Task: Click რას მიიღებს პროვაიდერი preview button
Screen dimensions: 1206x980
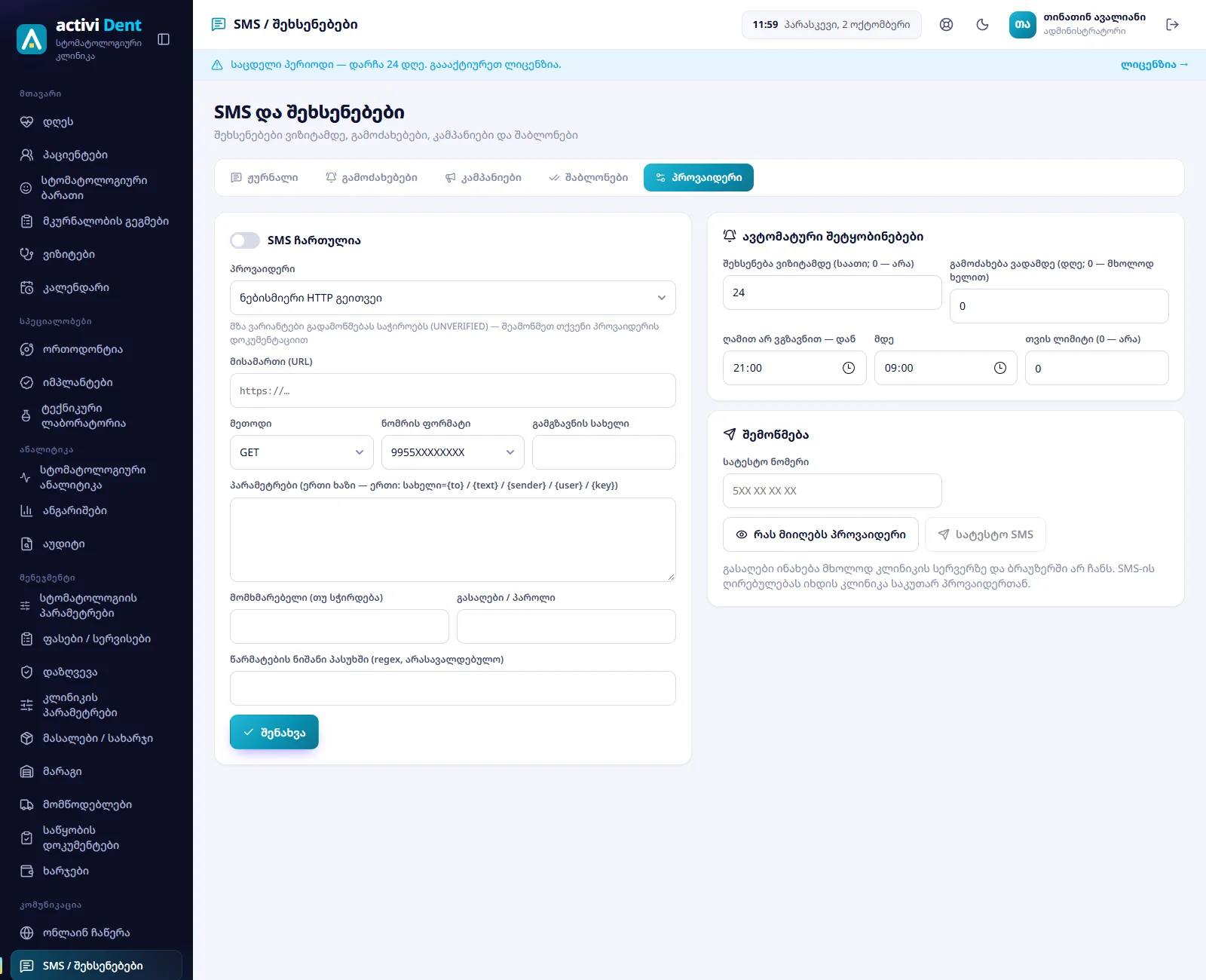Action: (x=821, y=534)
